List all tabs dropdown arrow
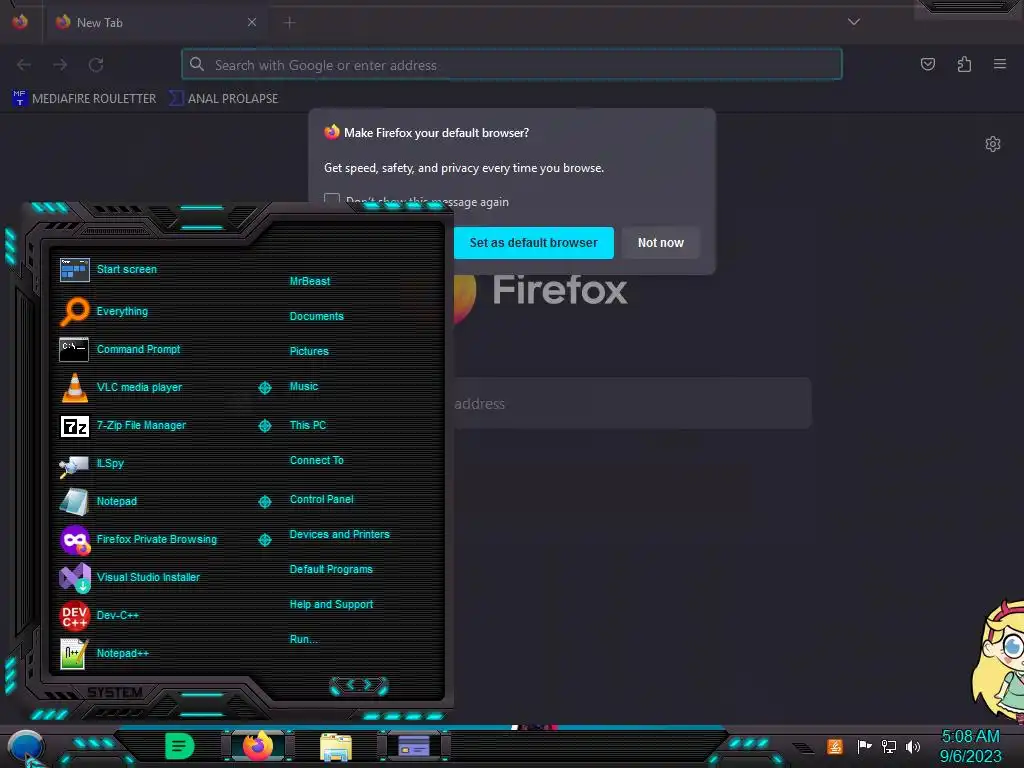Screen dimensions: 1024x768 point(854,22)
